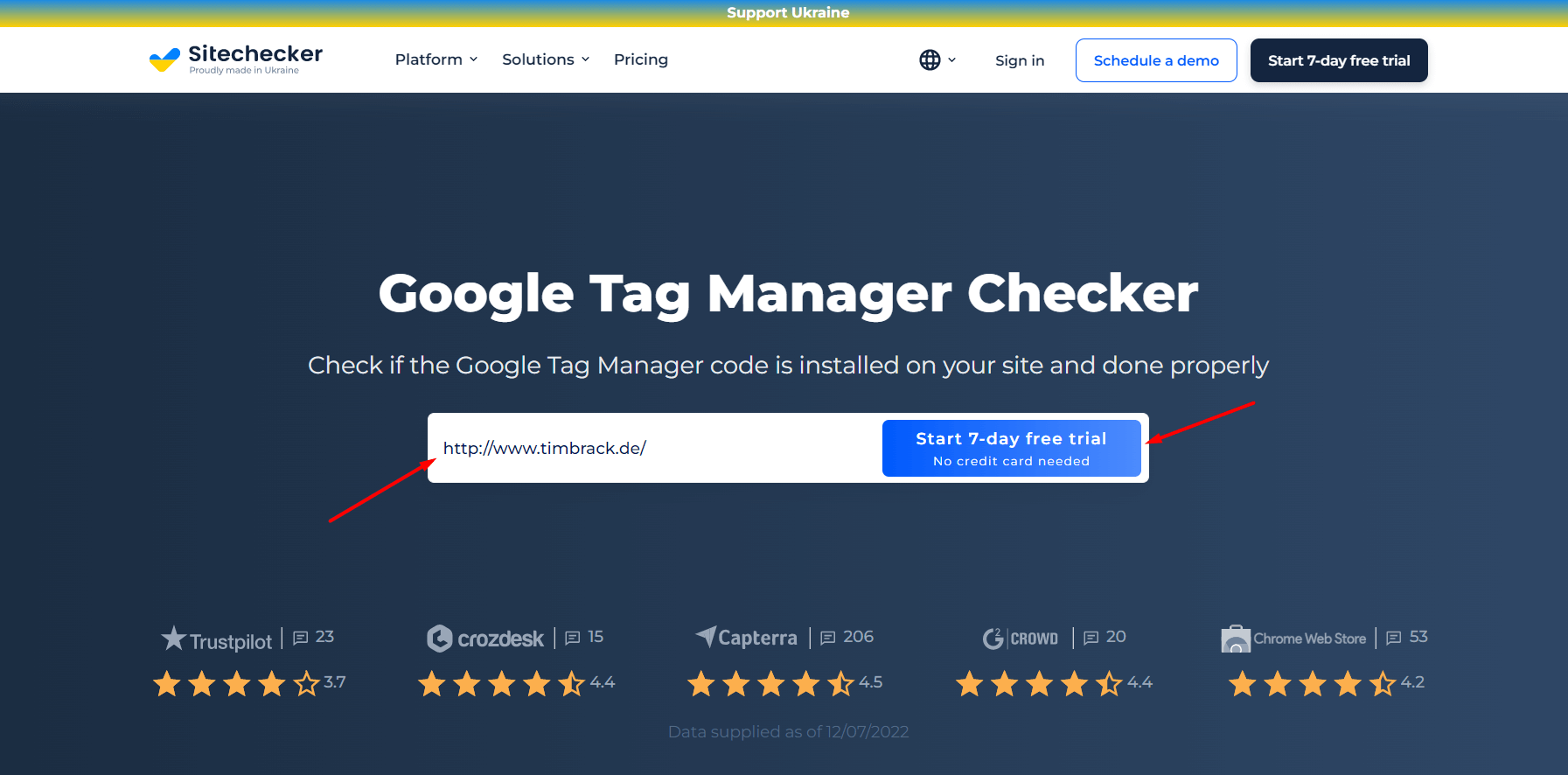Click the G2 Crowd review count comment icon
The width and height of the screenshot is (1568, 775).
(1091, 638)
